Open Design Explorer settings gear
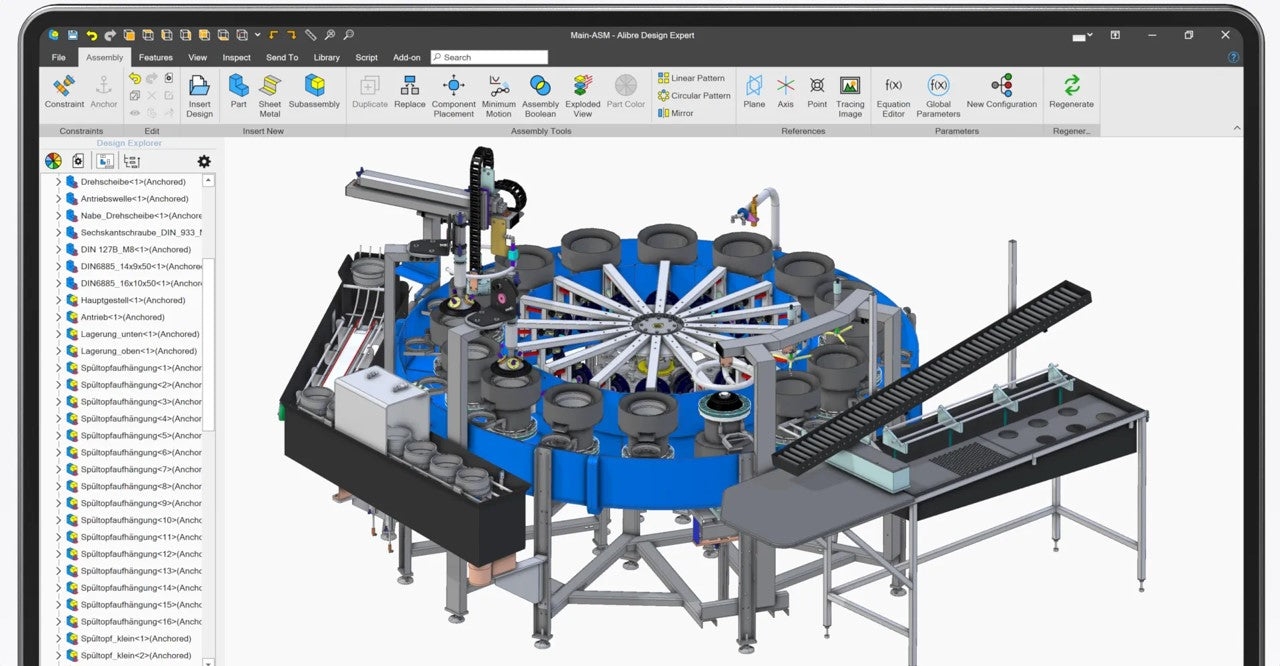 pyautogui.click(x=204, y=161)
